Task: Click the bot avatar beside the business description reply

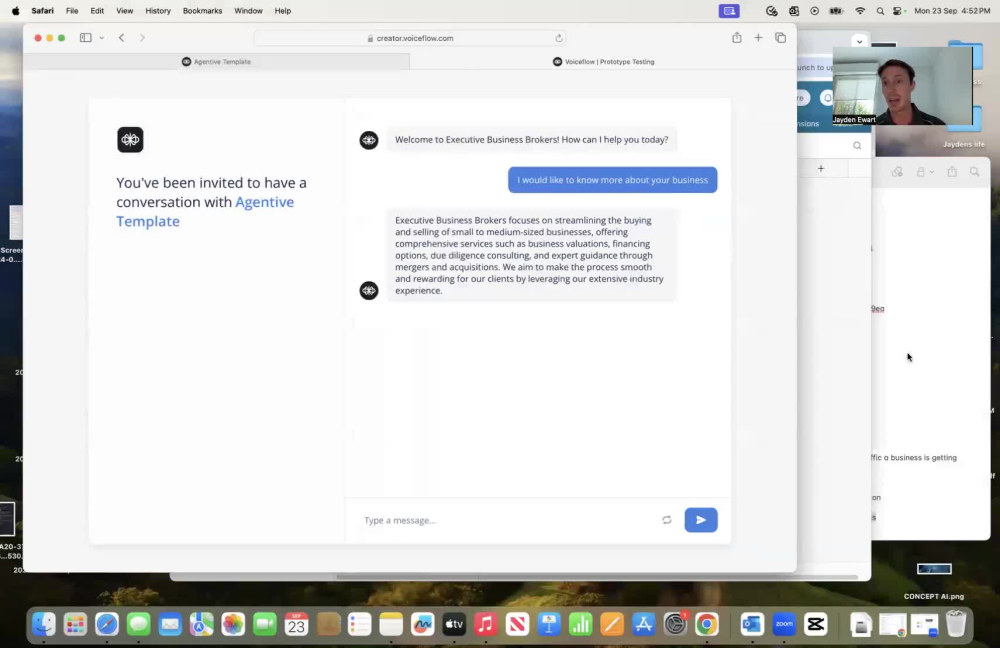Action: 369,290
